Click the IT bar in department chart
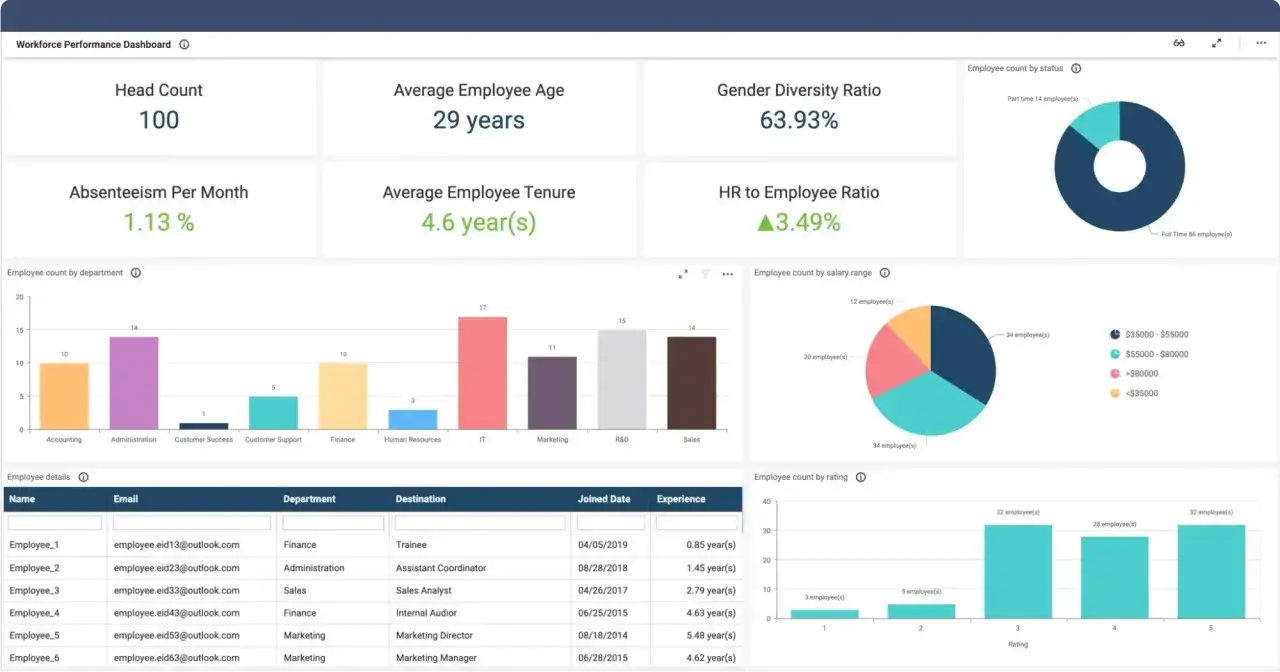Screen dimensions: 1280x672 pyautogui.click(x=483, y=373)
